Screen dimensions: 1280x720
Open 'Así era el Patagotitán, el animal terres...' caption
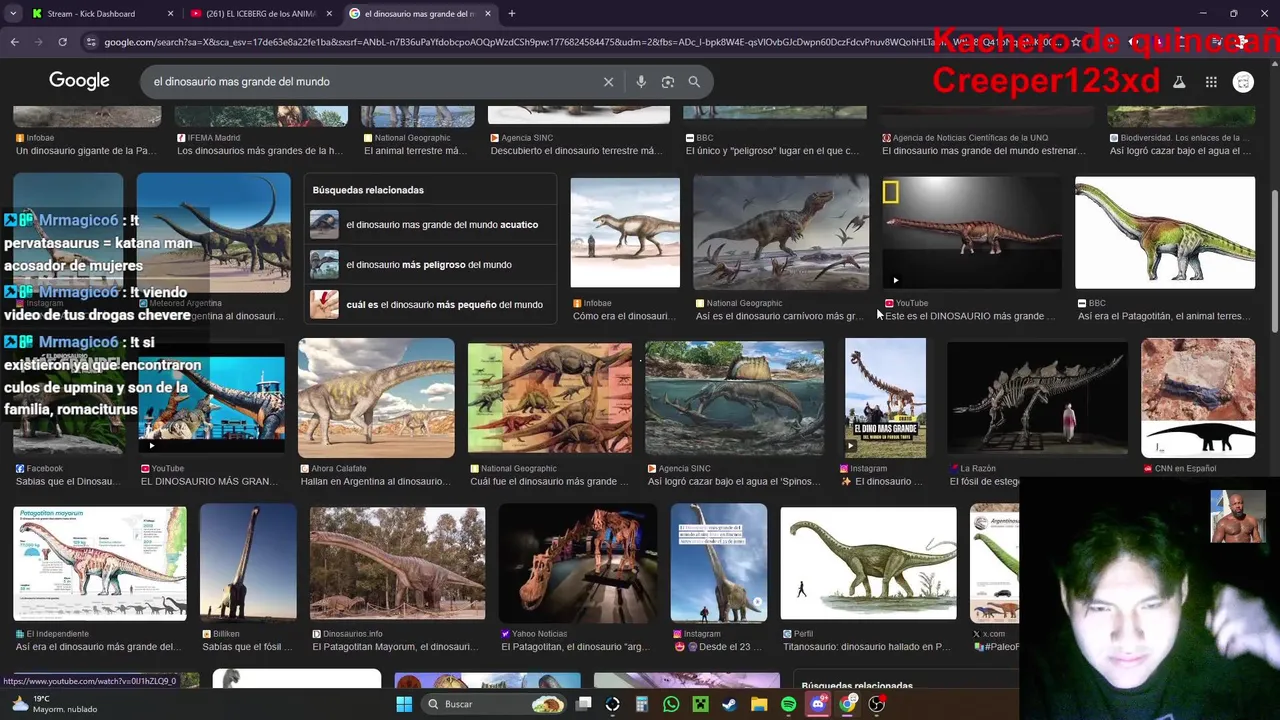coord(1164,316)
